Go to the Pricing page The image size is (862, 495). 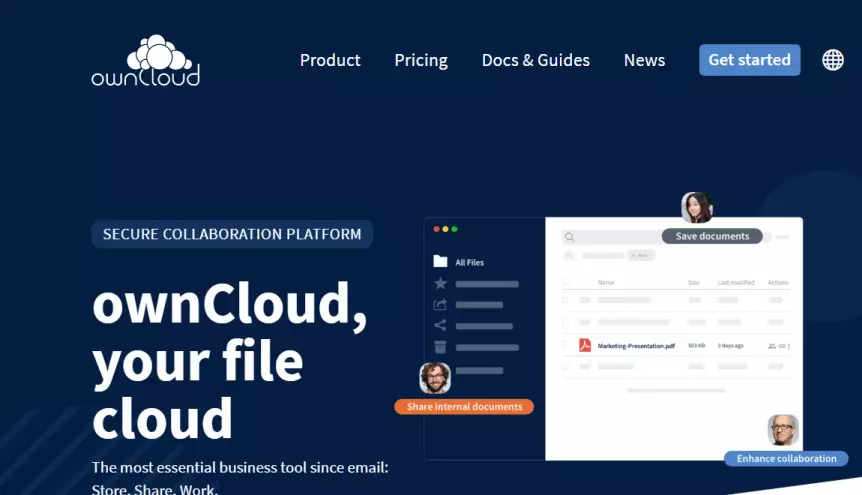[421, 60]
